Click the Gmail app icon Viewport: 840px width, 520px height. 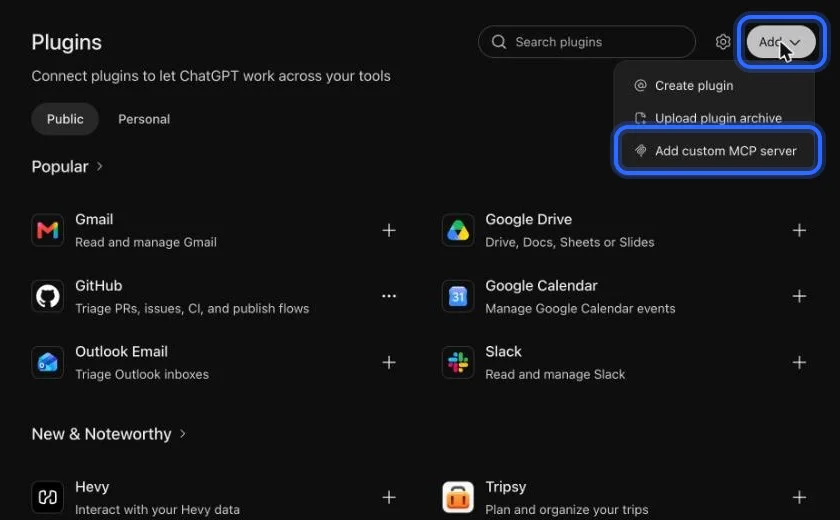[48, 230]
